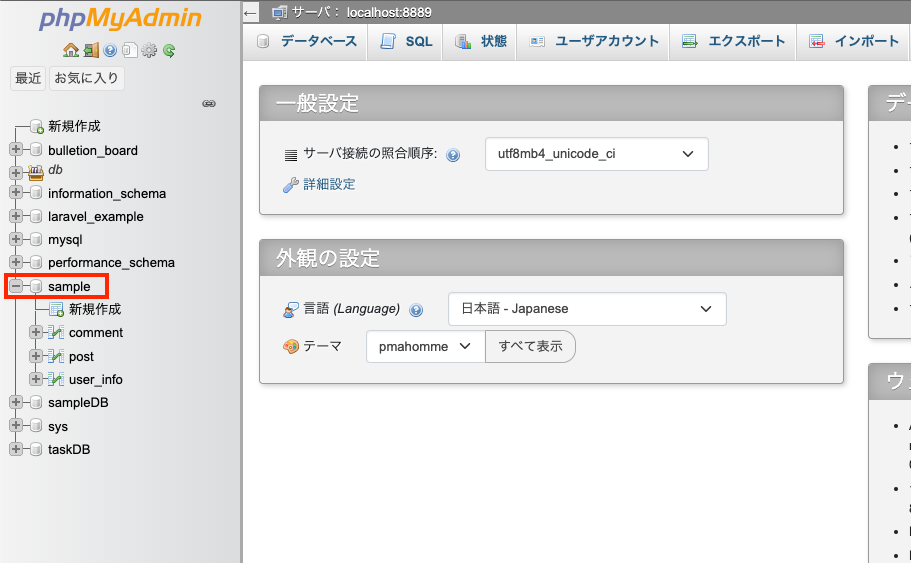Viewport: 911px width, 563px height.
Task: Open the ユーザアカウント tab
Action: click(x=594, y=42)
